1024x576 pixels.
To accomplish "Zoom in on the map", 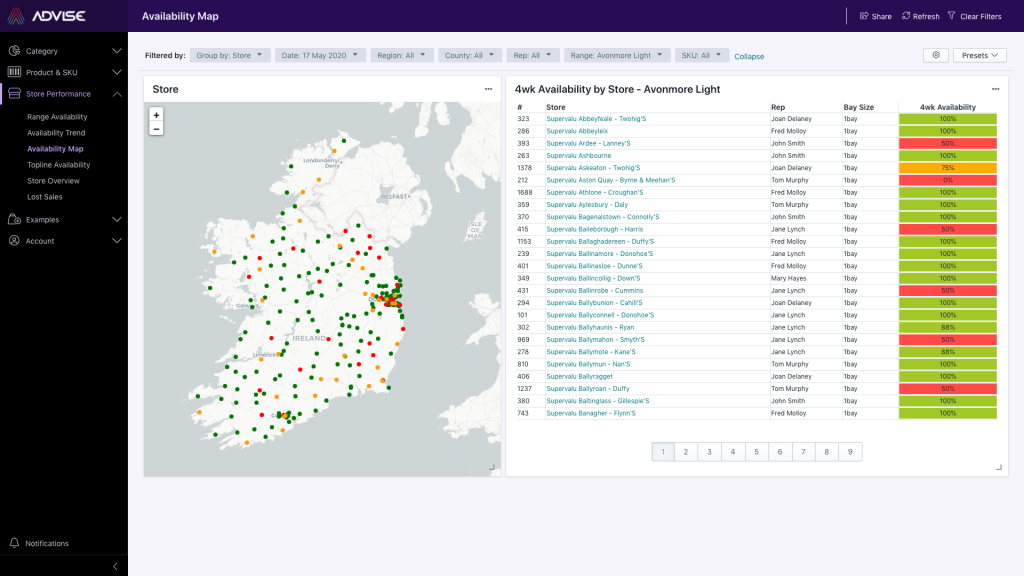I will [x=156, y=115].
